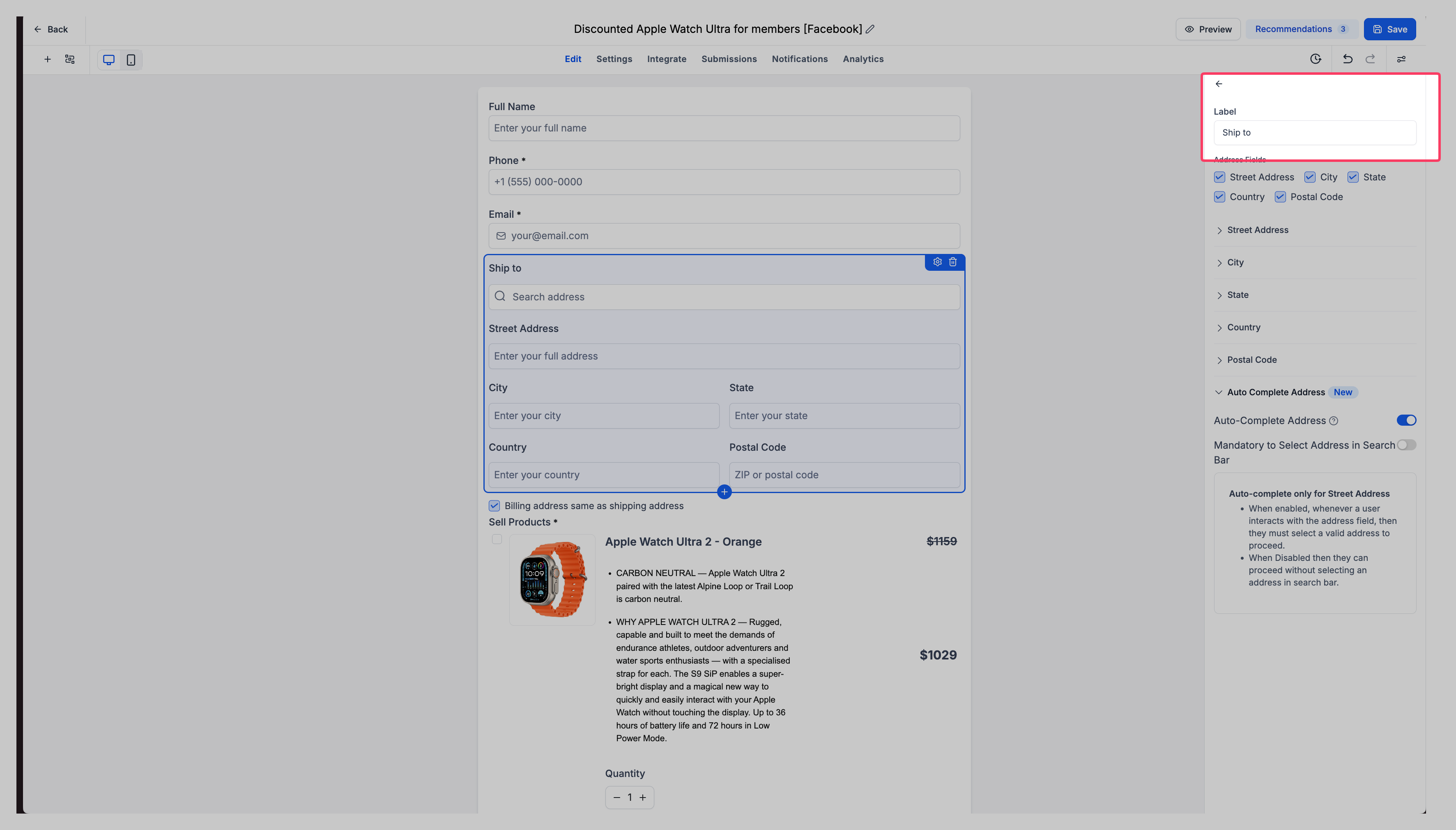The height and width of the screenshot is (830, 1456).
Task: Switch to desktop preview mode
Action: coord(109,60)
